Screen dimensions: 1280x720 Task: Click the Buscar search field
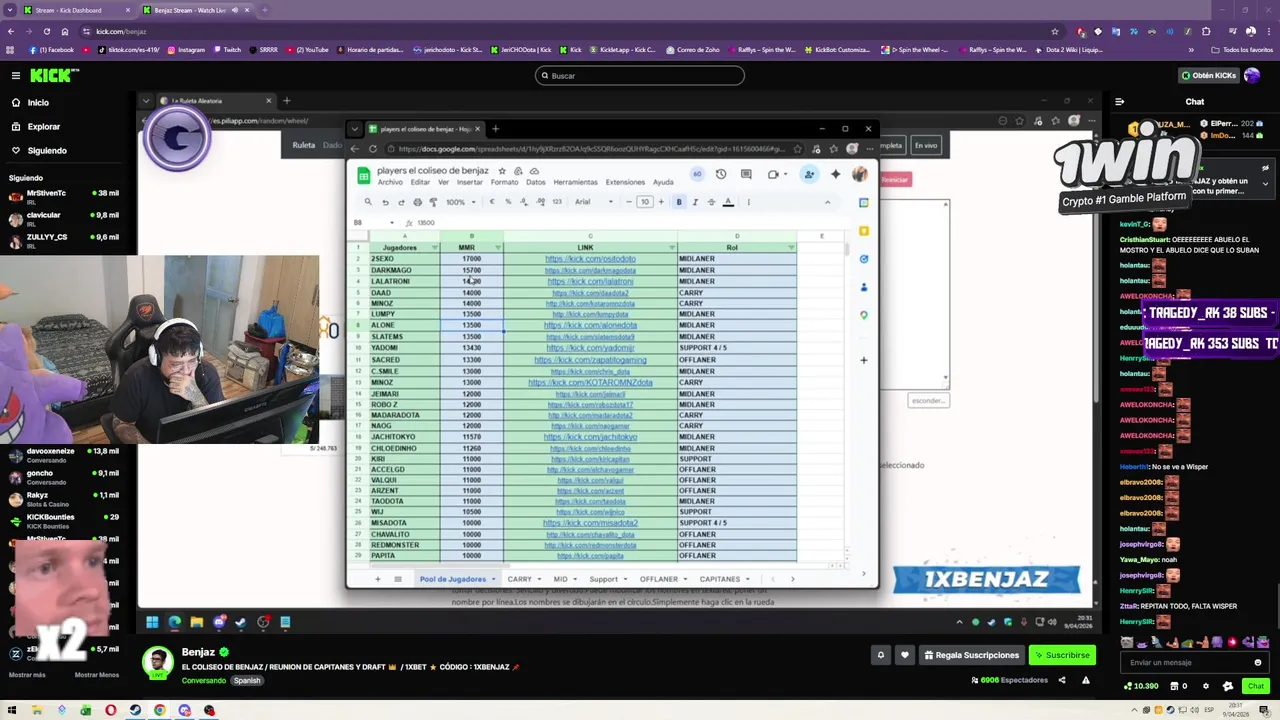[640, 75]
